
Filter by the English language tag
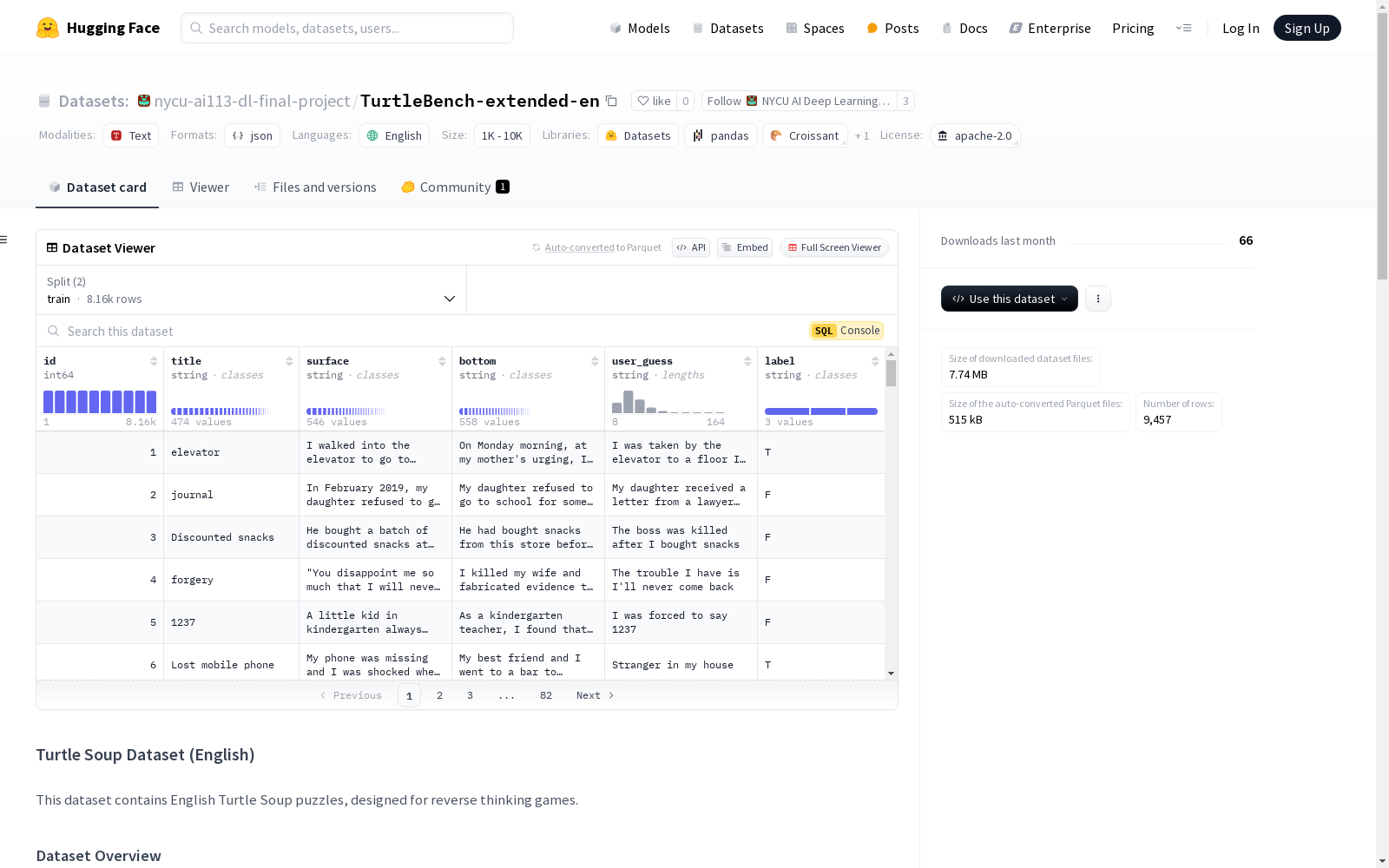(394, 135)
